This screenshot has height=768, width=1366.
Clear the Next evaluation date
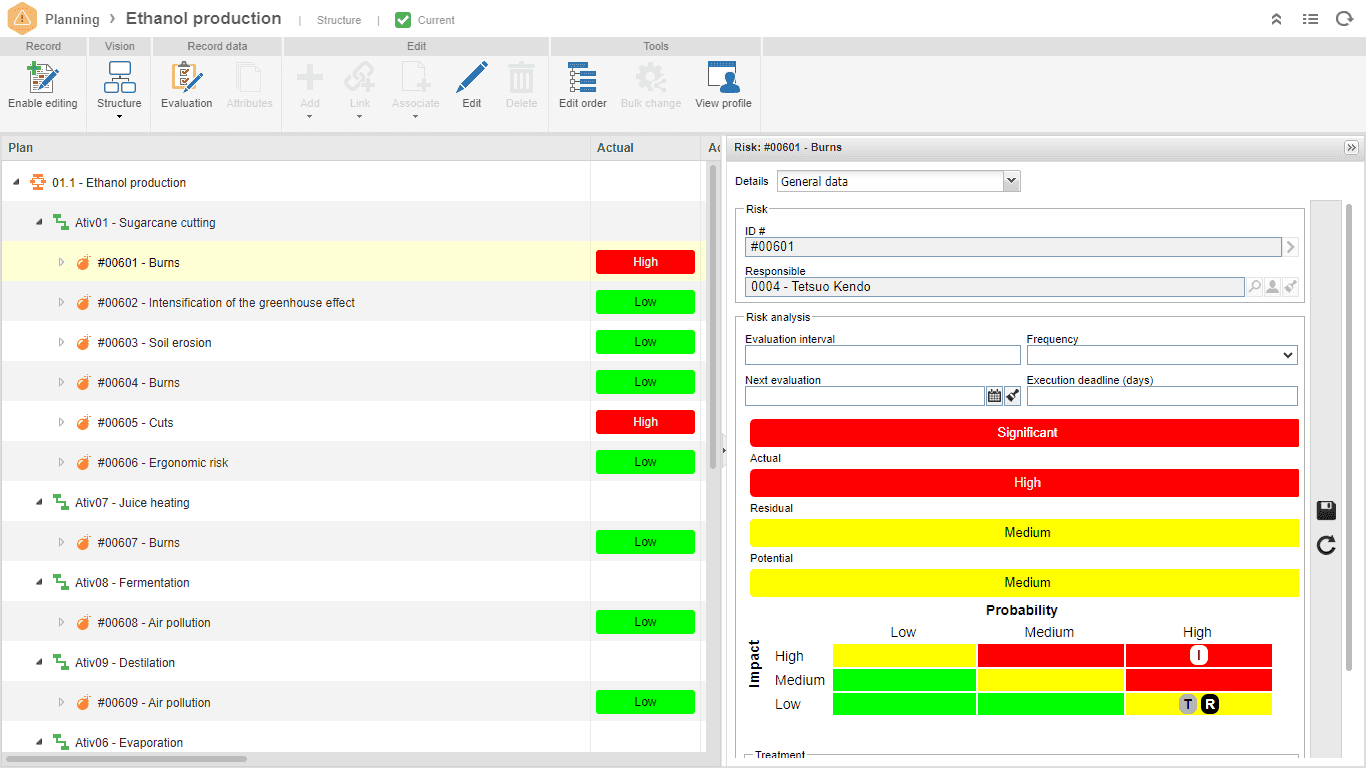(x=1012, y=396)
